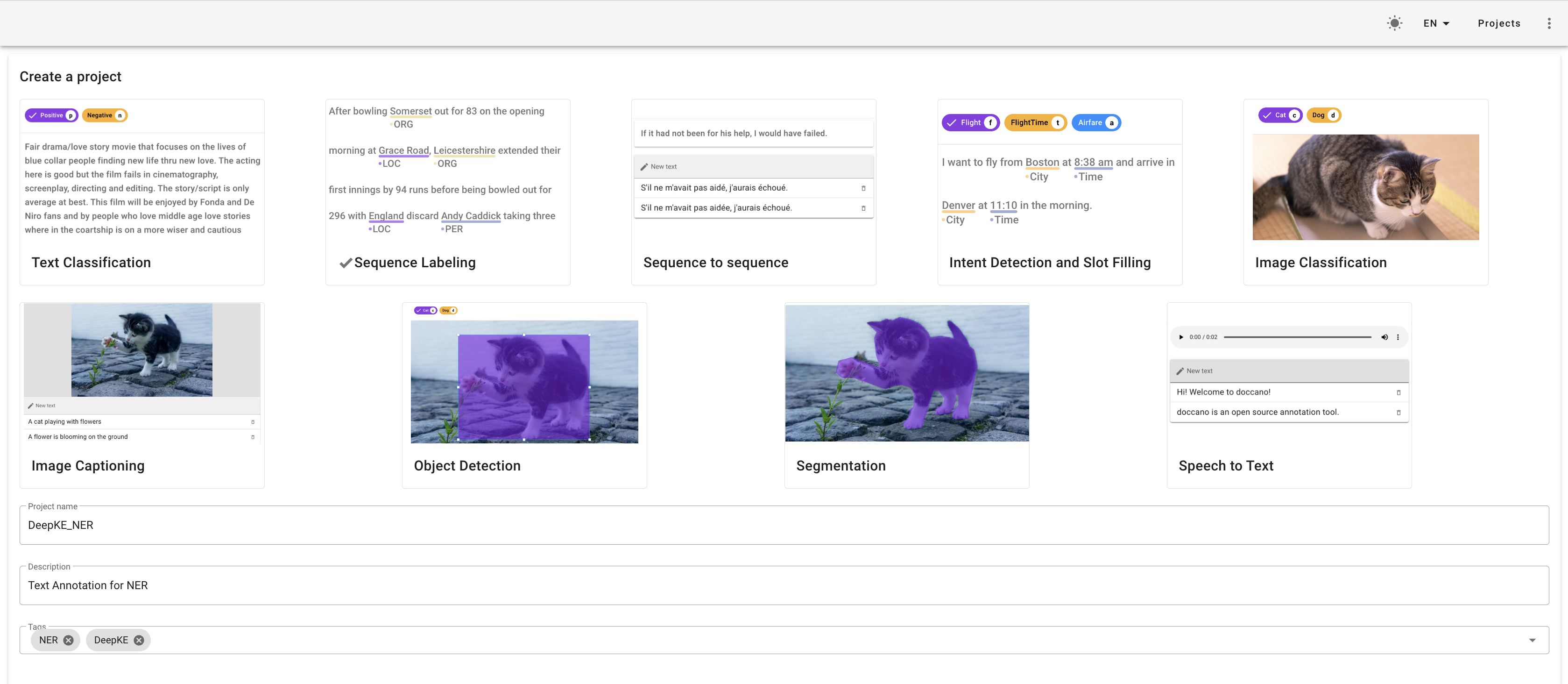Viewport: 1568px width, 684px height.
Task: Click the Project name input field
Action: 783,525
